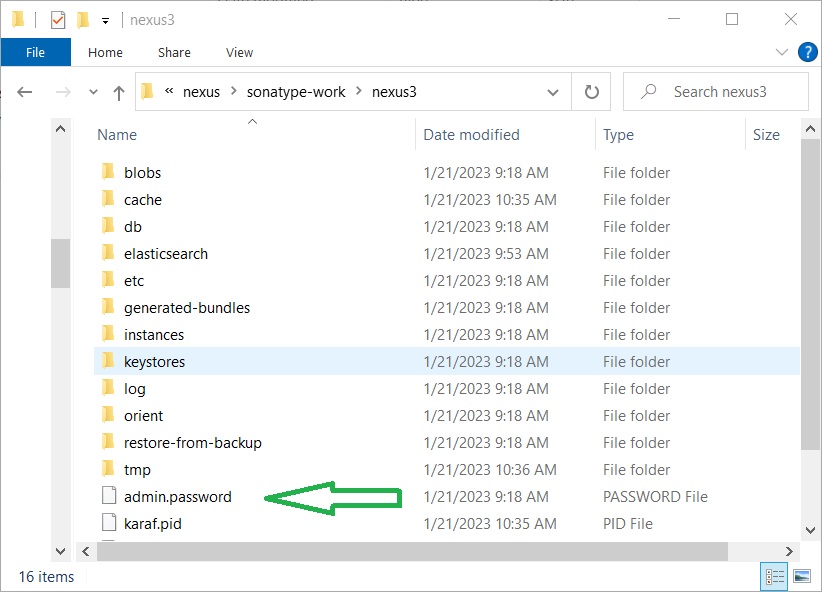
Task: Click the horizontal scroll left arrow
Action: 85,551
